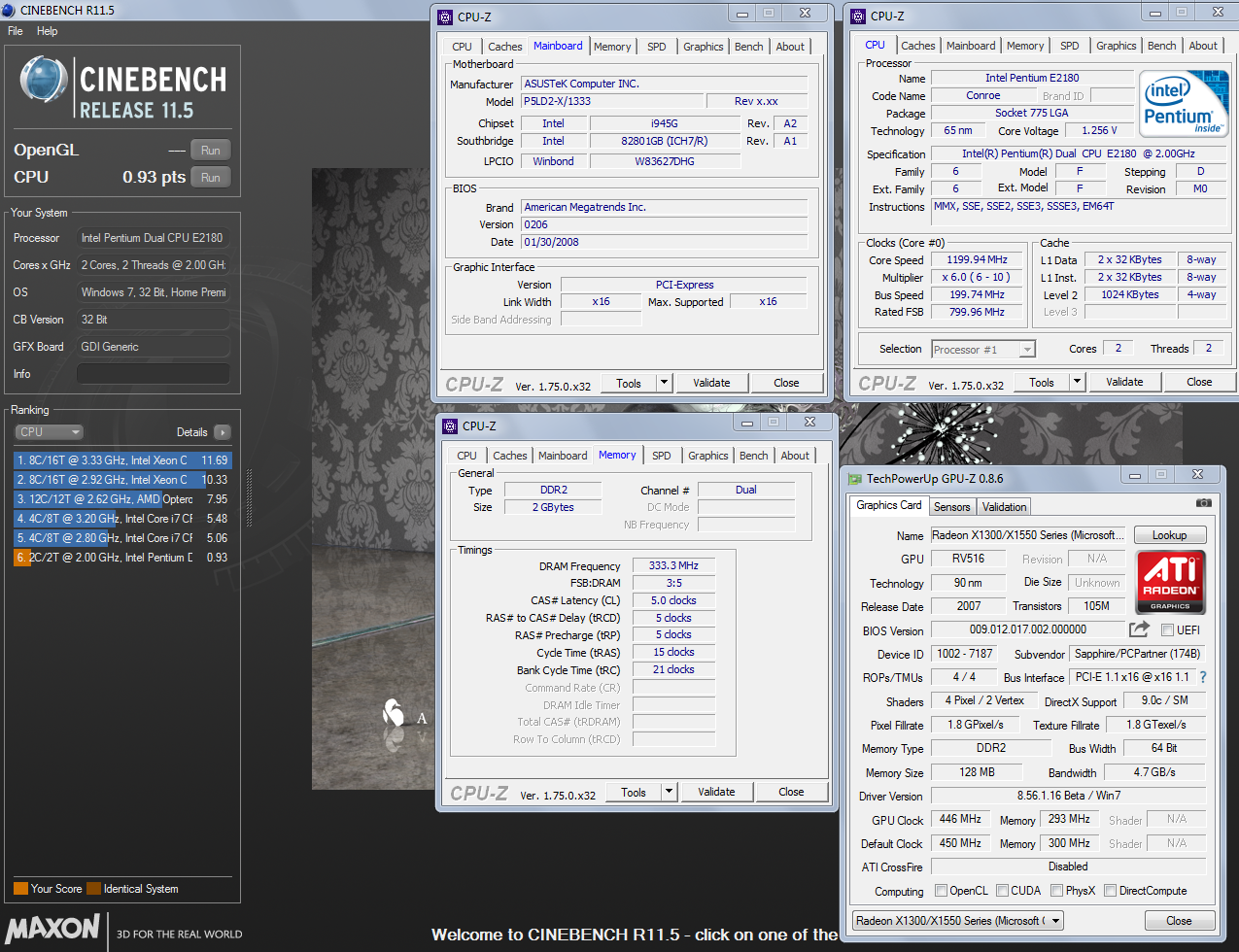
Task: Switch to CPU tab in CPU-Z Memory window
Action: tap(466, 456)
